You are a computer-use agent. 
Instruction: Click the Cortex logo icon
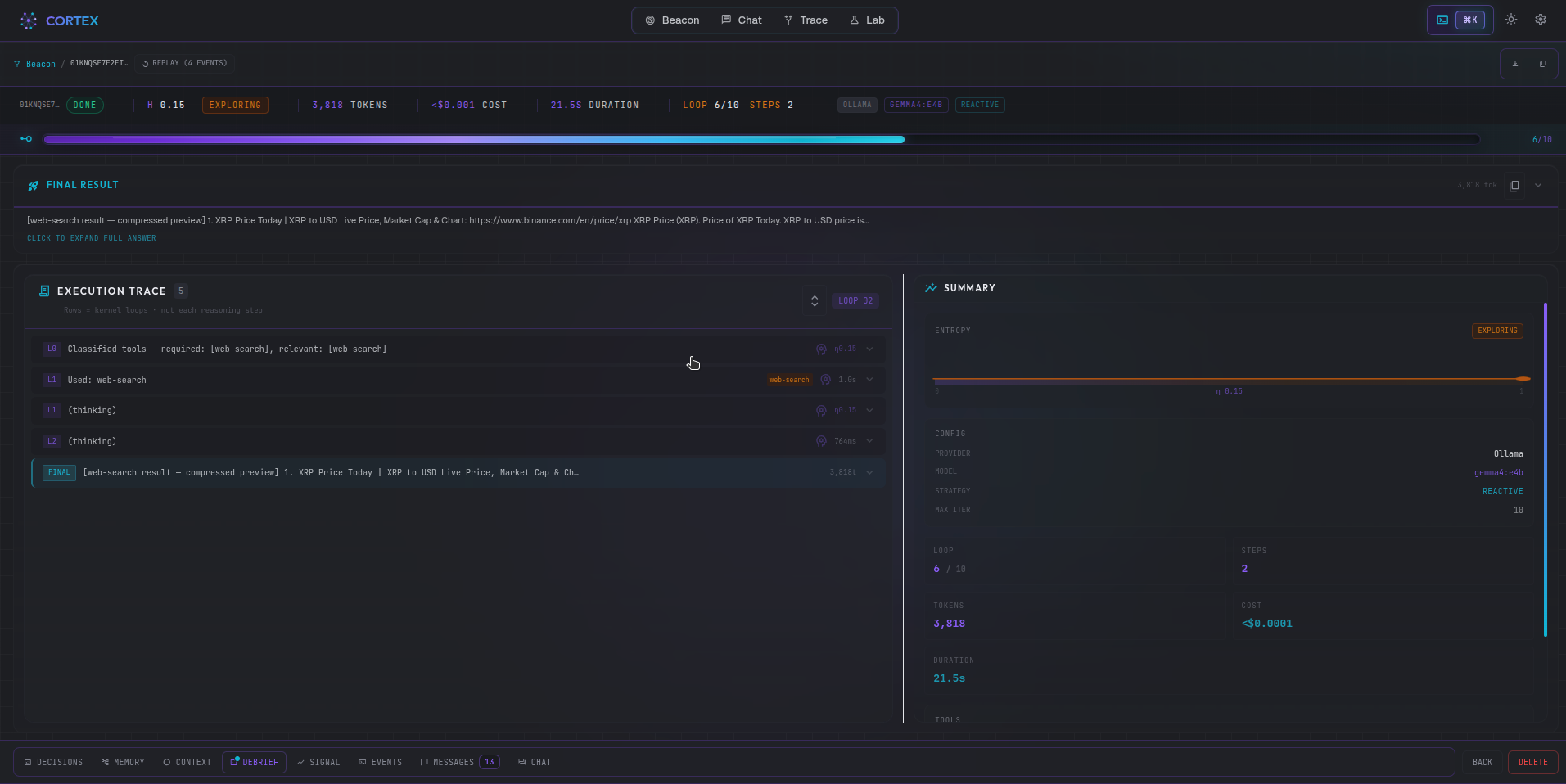coord(28,20)
